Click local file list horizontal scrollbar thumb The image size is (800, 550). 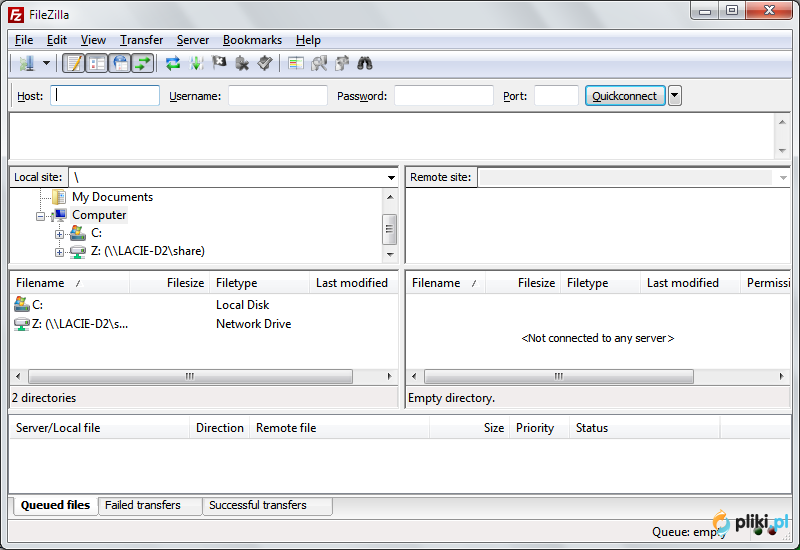190,377
